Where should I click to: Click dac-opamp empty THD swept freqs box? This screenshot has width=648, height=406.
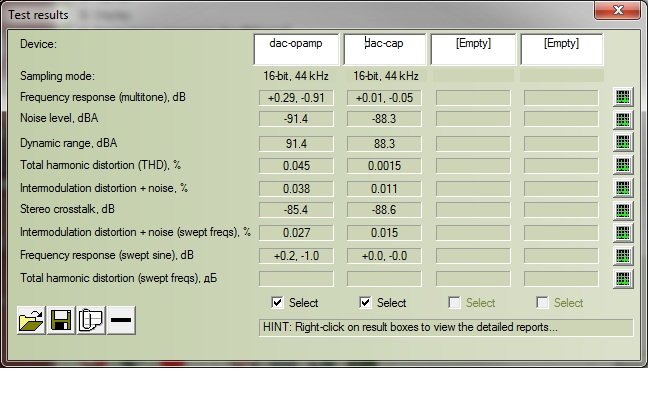296,279
